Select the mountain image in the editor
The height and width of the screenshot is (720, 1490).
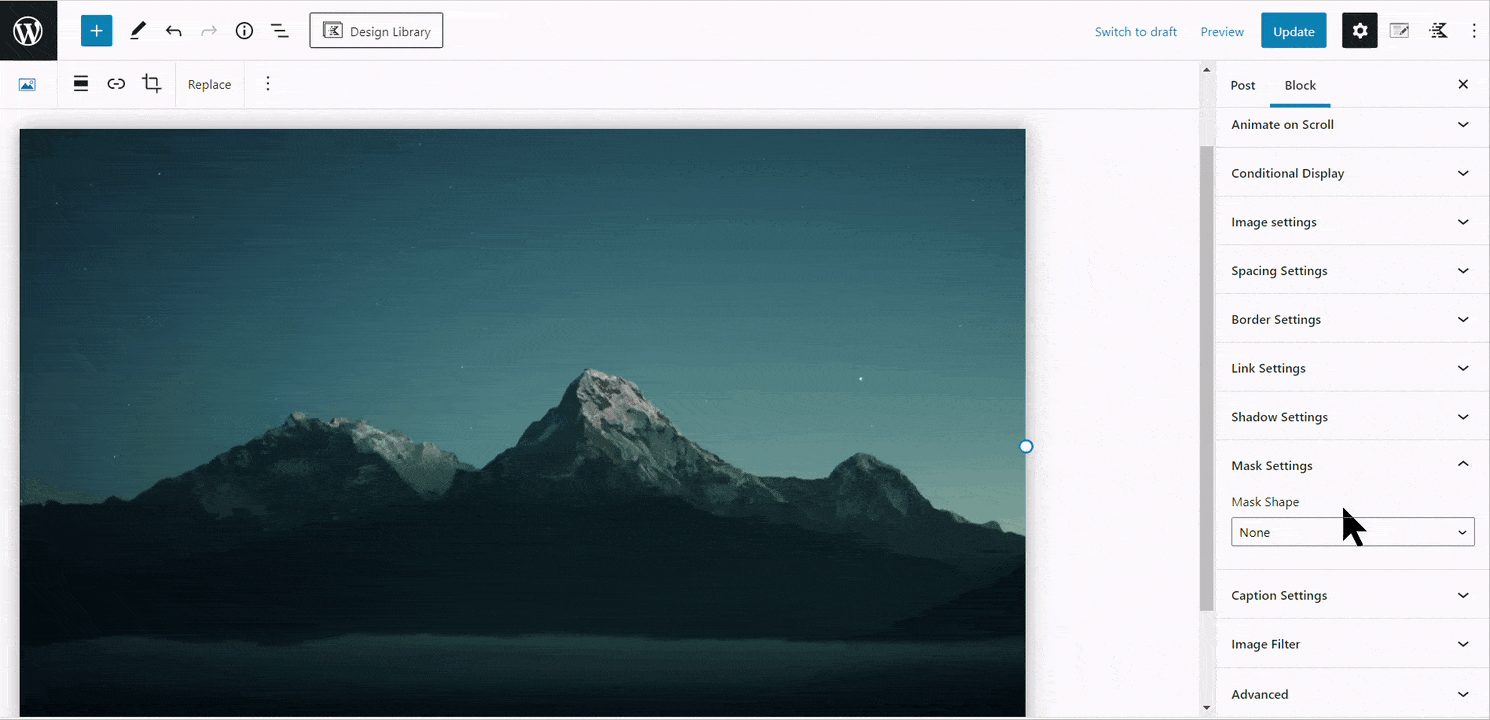pos(522,423)
